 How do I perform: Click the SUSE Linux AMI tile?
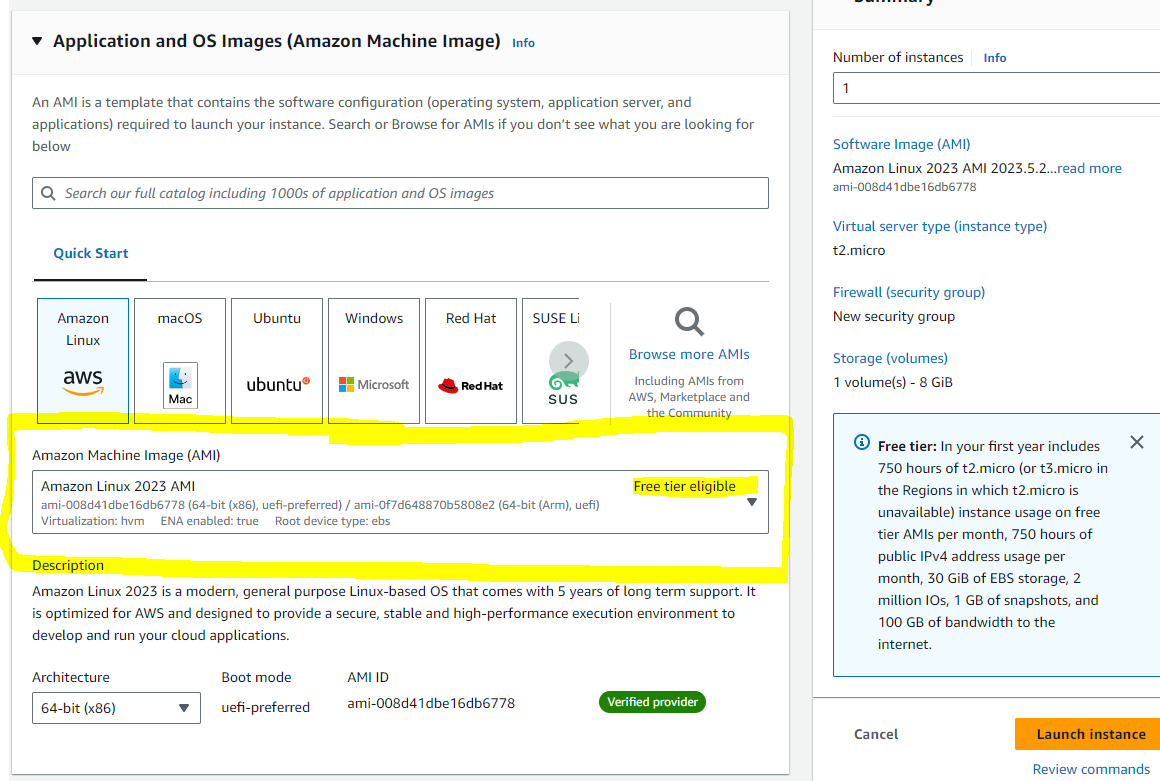[550, 360]
